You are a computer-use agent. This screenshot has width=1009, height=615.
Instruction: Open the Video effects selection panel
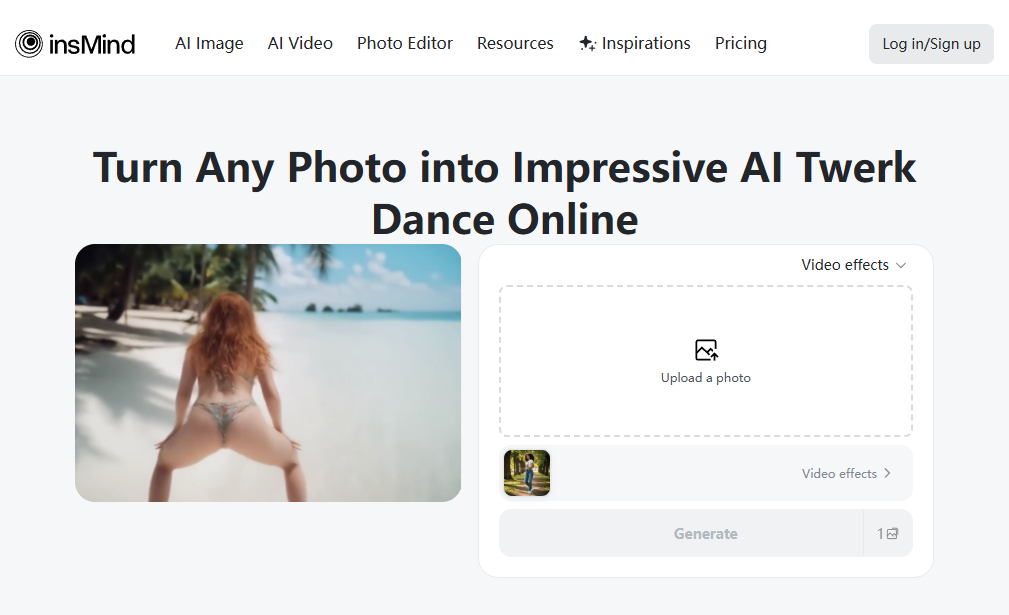(x=847, y=472)
